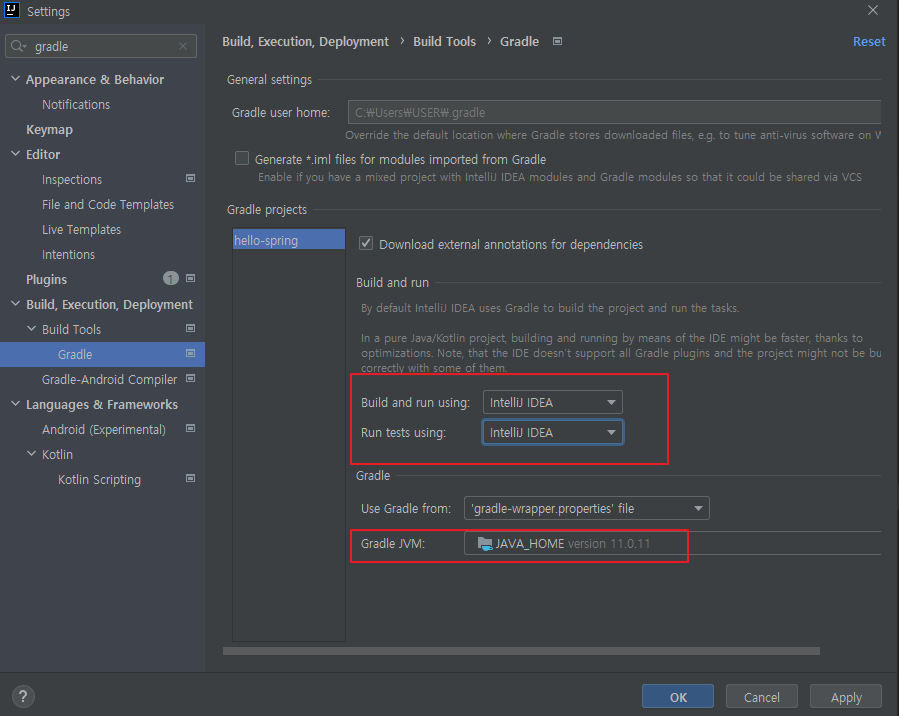Clear the gradle search text with X icon
The image size is (899, 716).
click(x=183, y=46)
